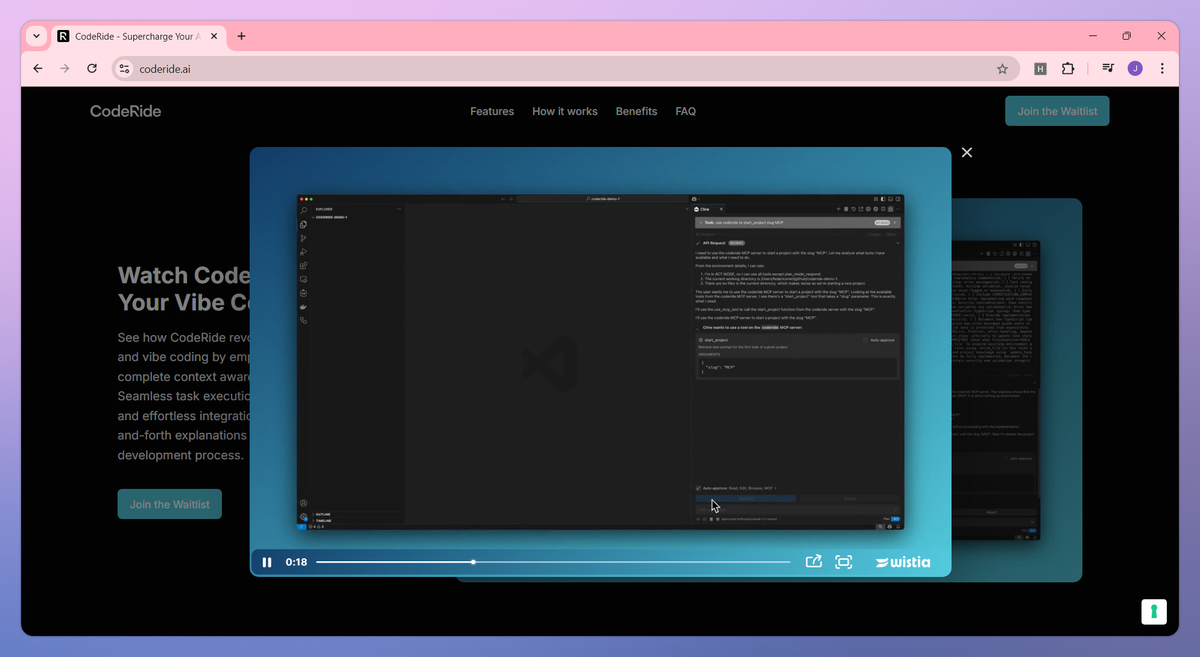View site information for coderide.ai
Screen dimensions: 1200x657
coord(124,69)
